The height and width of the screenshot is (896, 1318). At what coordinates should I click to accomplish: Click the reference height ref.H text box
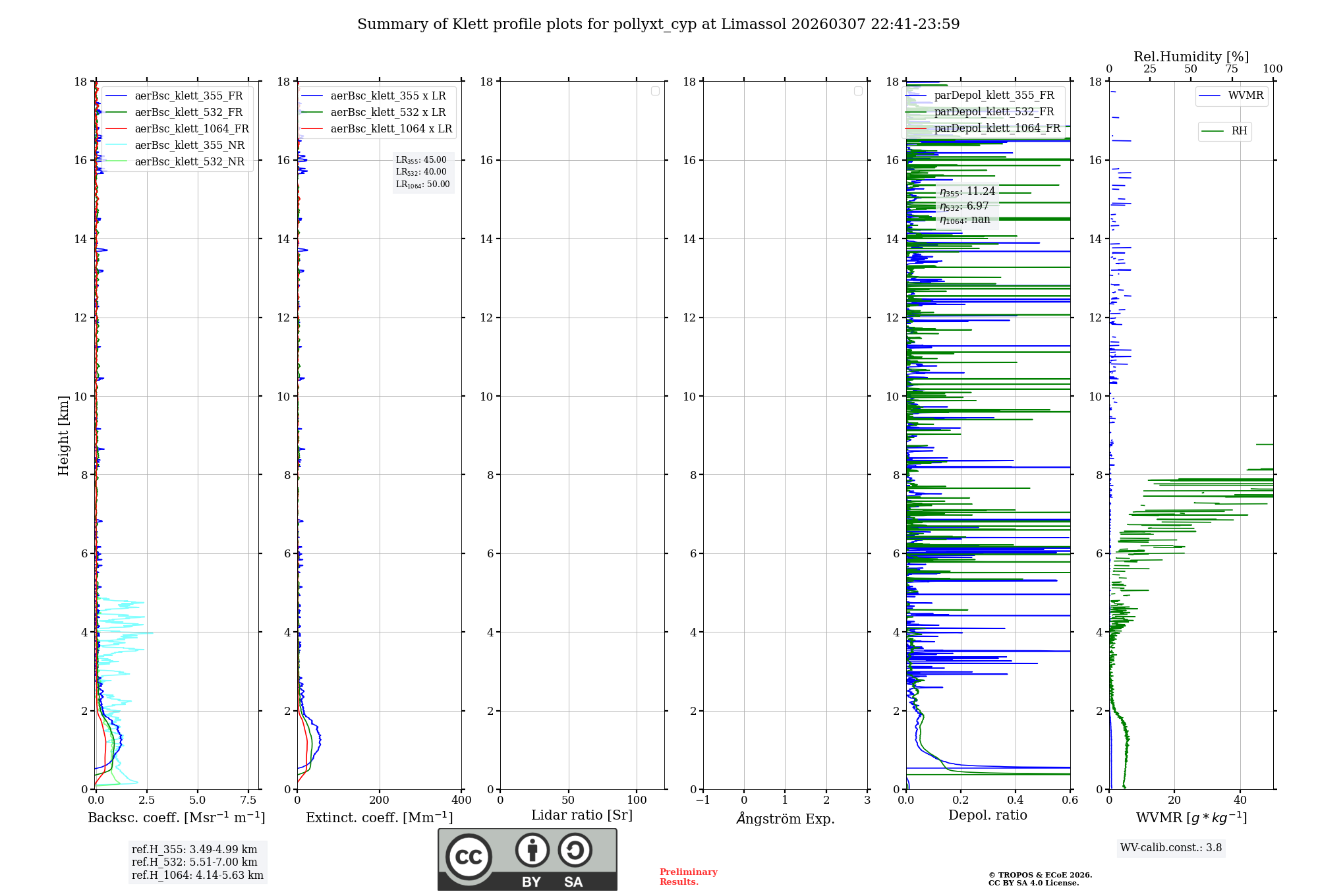click(x=197, y=862)
